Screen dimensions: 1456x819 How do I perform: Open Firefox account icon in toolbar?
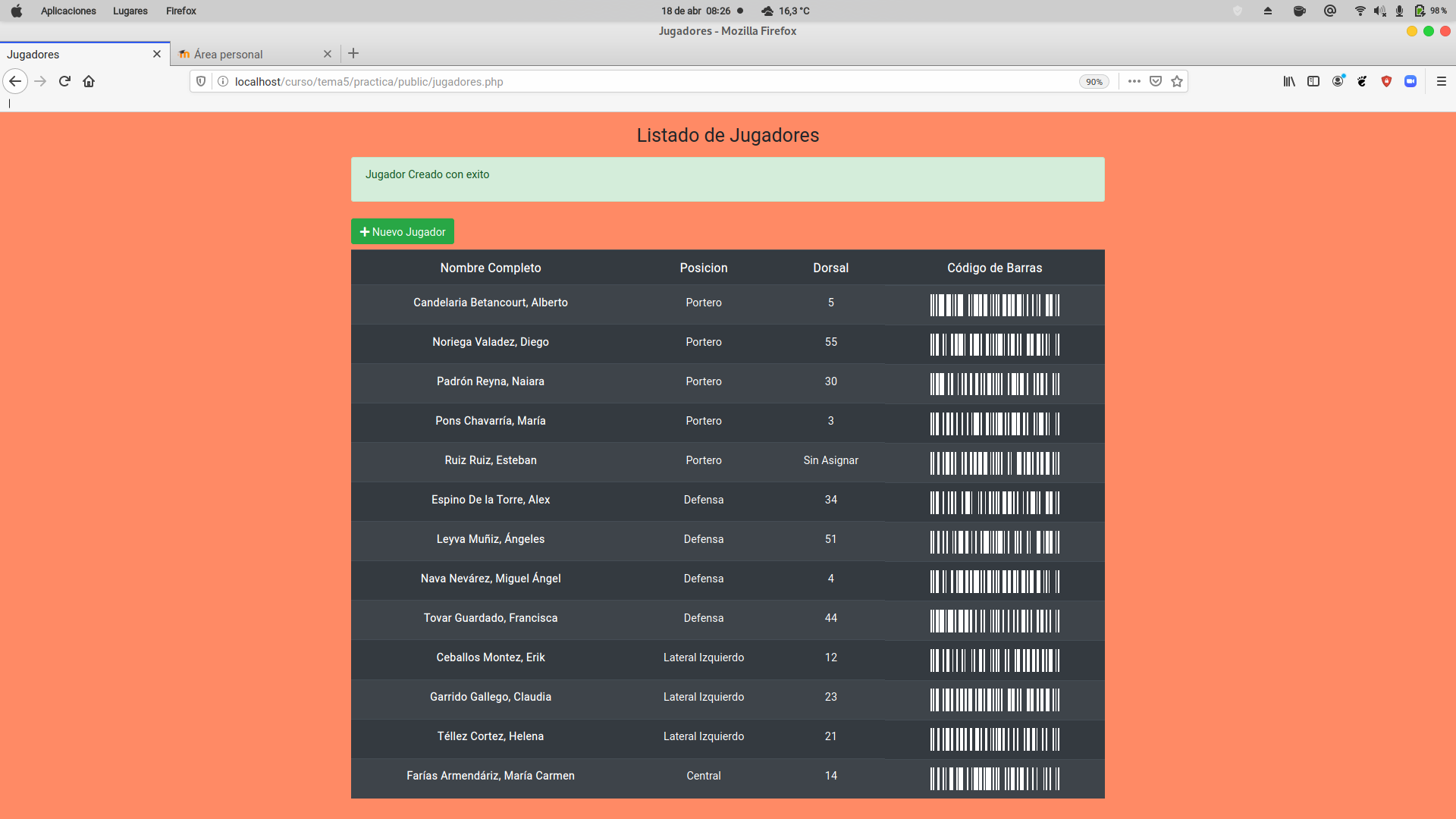(1338, 81)
